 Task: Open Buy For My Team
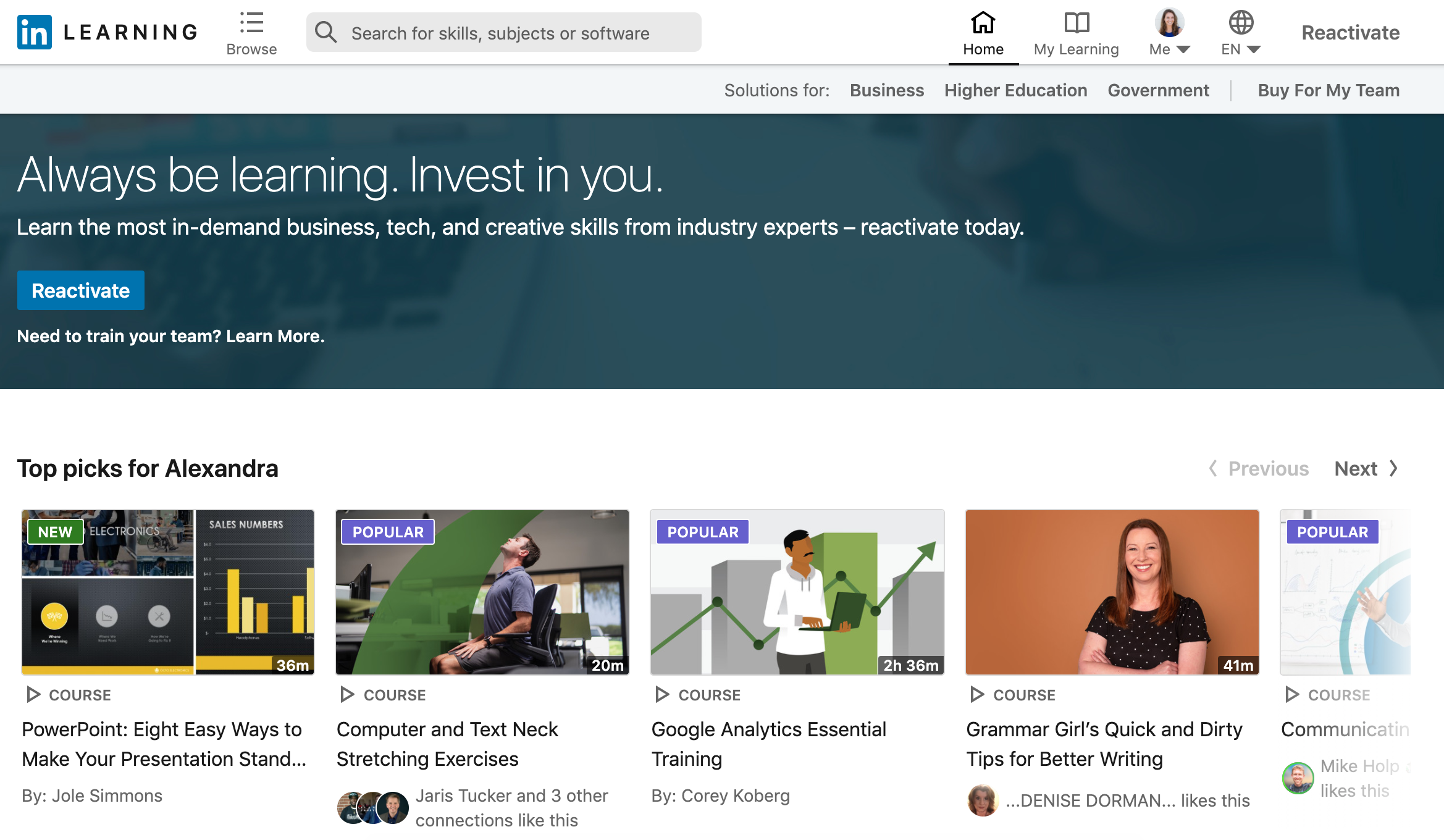(1329, 90)
